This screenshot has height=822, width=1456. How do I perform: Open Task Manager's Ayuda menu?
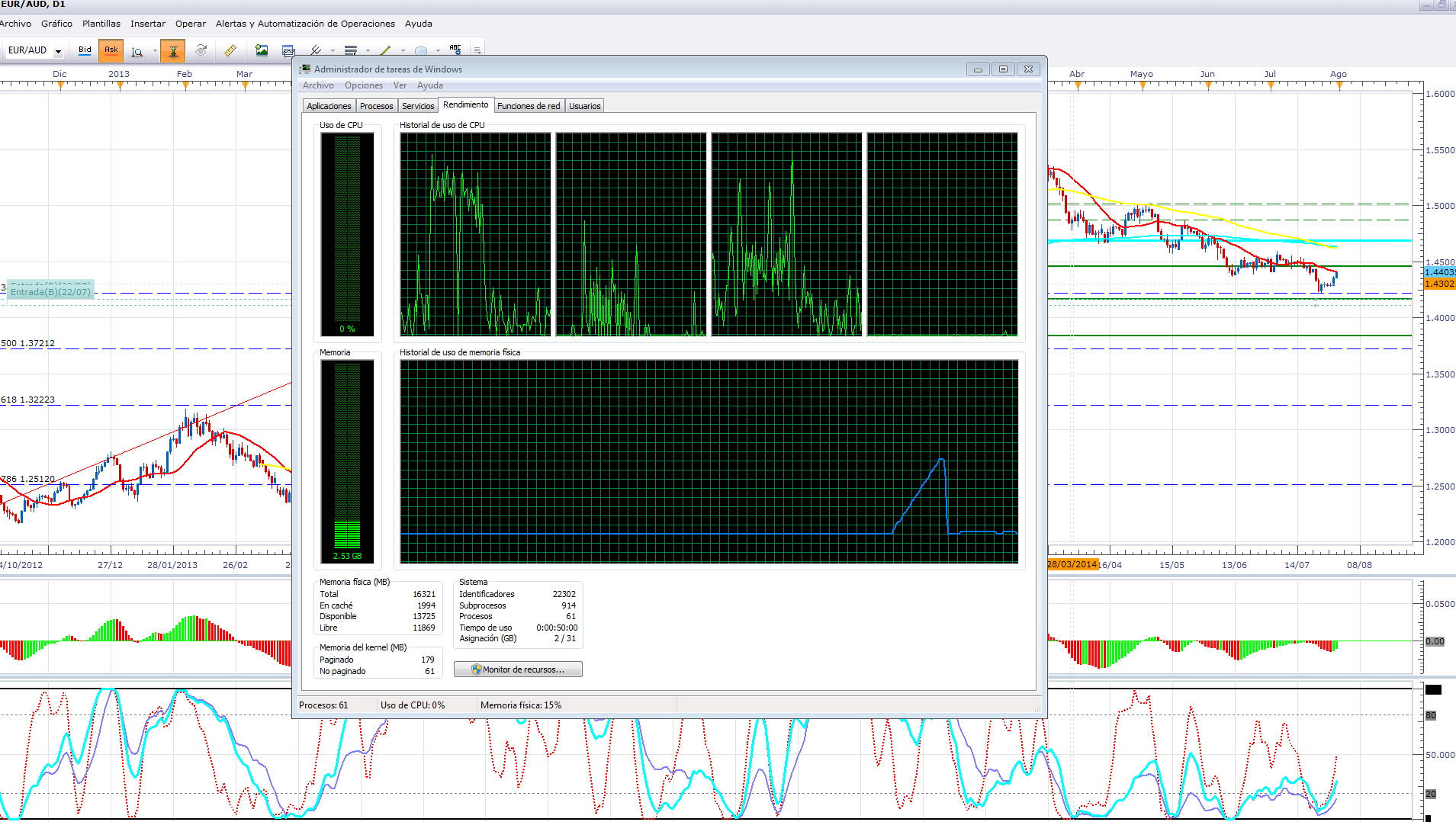430,85
